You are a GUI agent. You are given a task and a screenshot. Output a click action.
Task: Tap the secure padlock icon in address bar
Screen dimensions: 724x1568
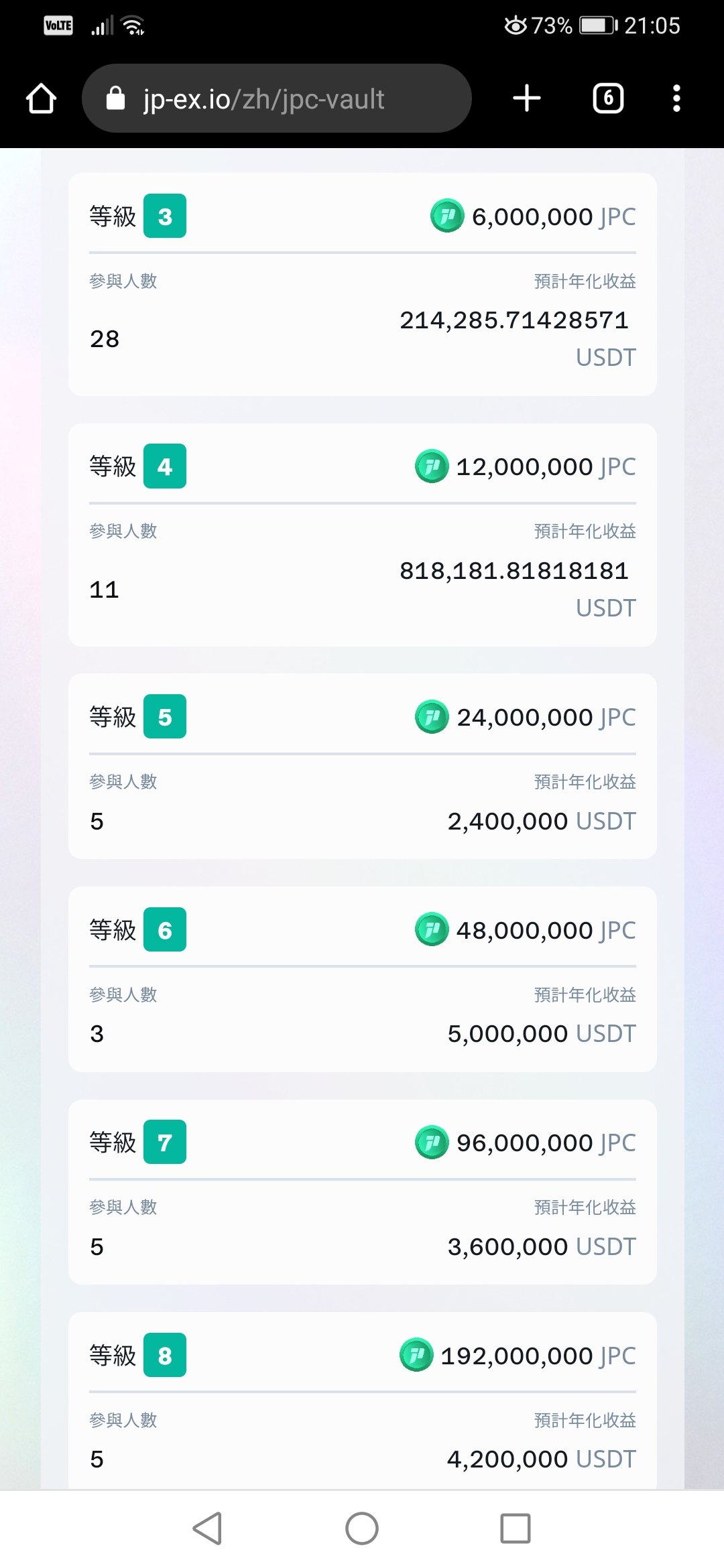(x=116, y=99)
